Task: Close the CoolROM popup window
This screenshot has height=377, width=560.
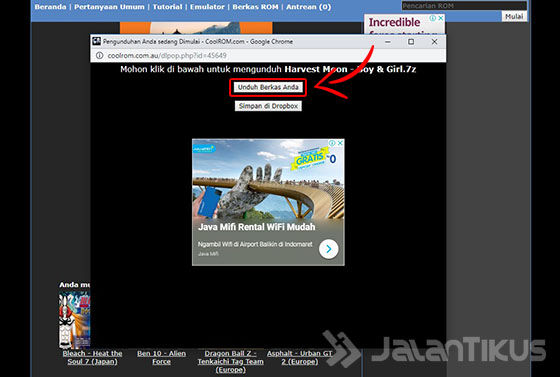Action: click(x=434, y=42)
